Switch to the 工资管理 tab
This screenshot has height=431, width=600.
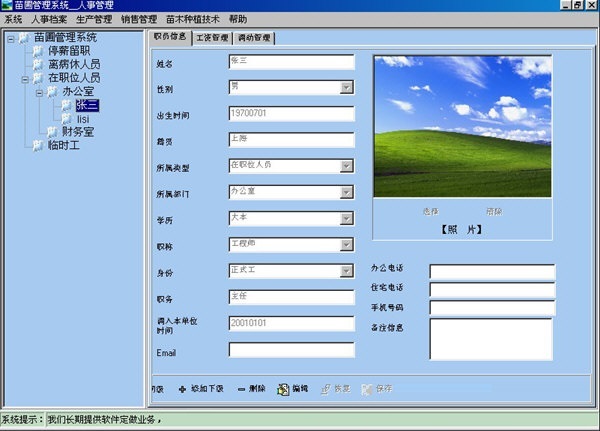point(212,38)
